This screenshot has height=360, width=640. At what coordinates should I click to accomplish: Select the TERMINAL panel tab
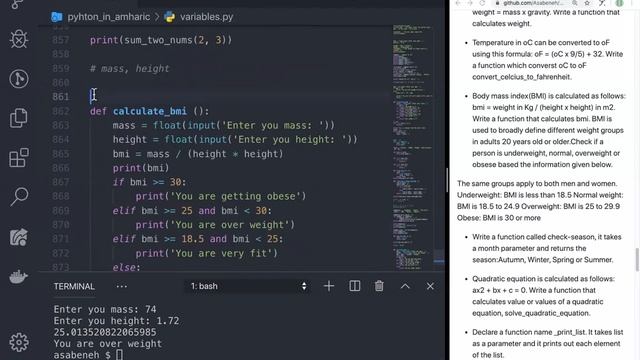point(74,287)
